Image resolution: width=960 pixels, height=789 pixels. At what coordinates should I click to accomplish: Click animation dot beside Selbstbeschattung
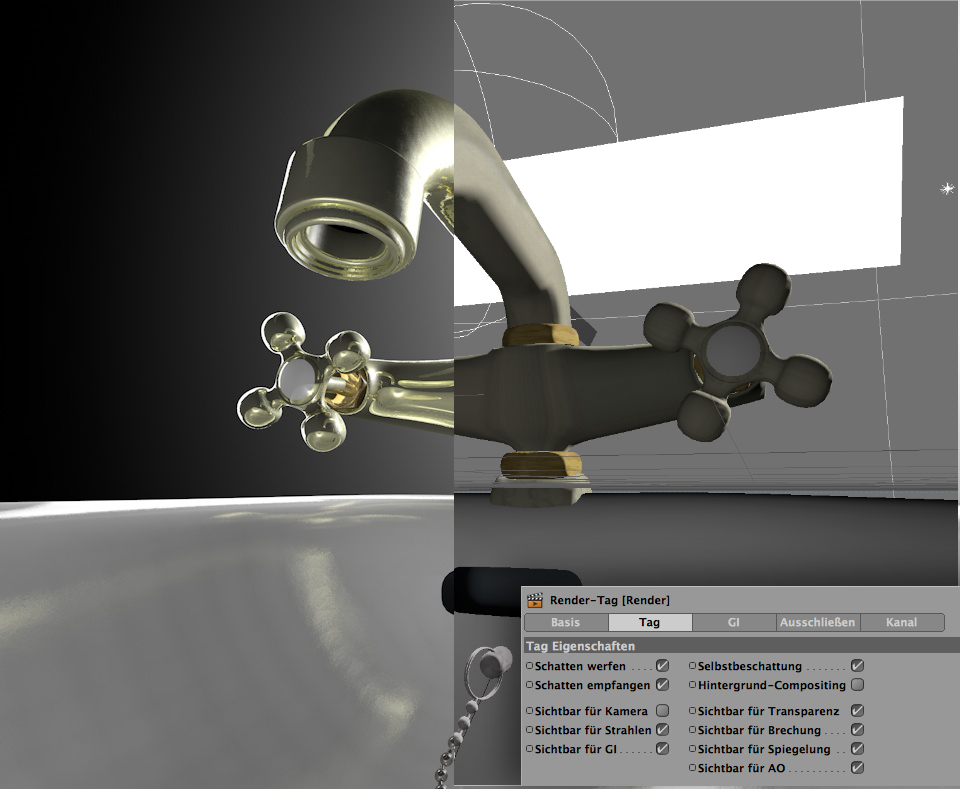tap(692, 666)
